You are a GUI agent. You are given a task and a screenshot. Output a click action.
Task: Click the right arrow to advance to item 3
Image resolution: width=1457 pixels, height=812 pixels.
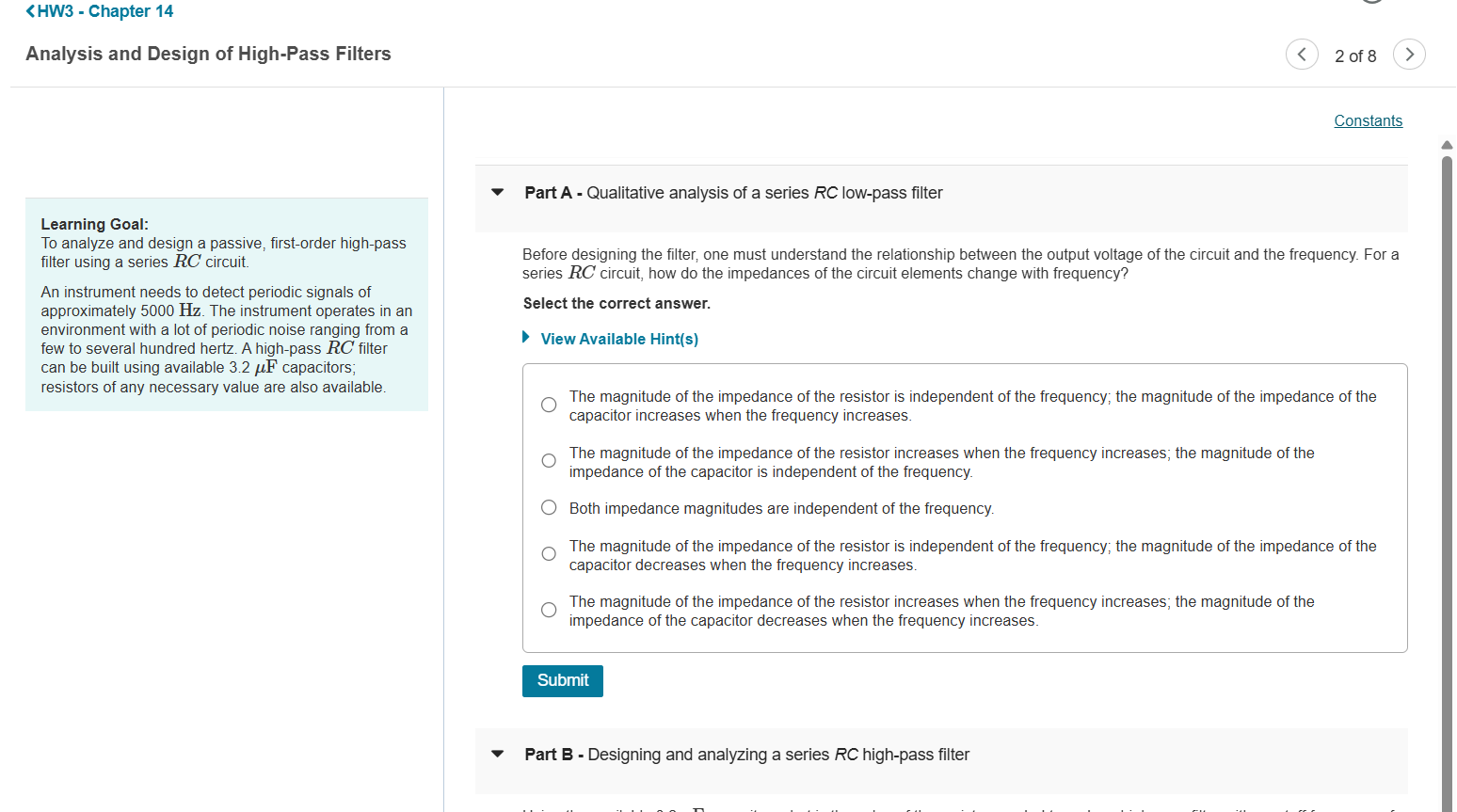[x=1409, y=54]
